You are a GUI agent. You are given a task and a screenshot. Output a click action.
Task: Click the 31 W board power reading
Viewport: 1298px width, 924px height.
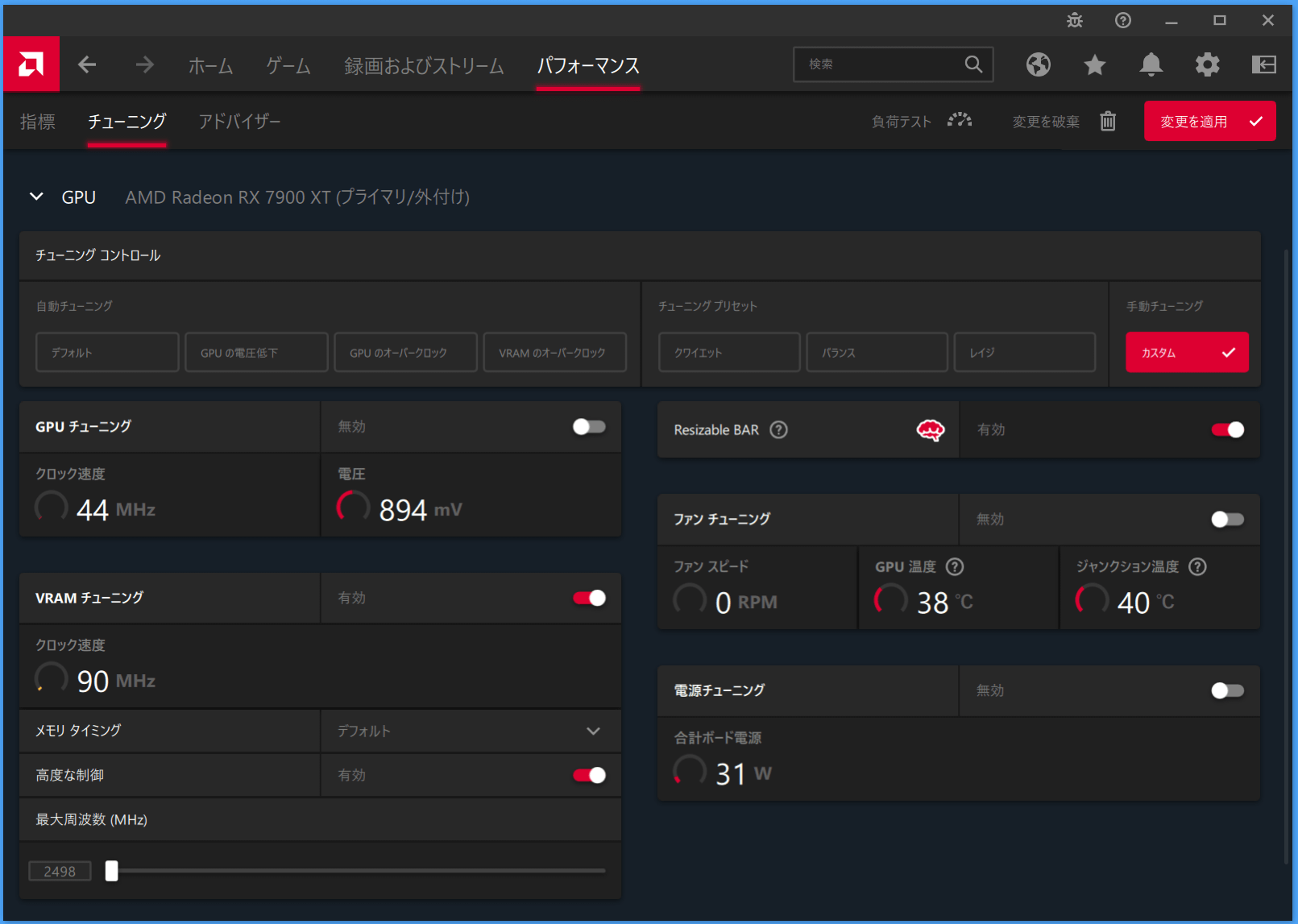tap(743, 774)
